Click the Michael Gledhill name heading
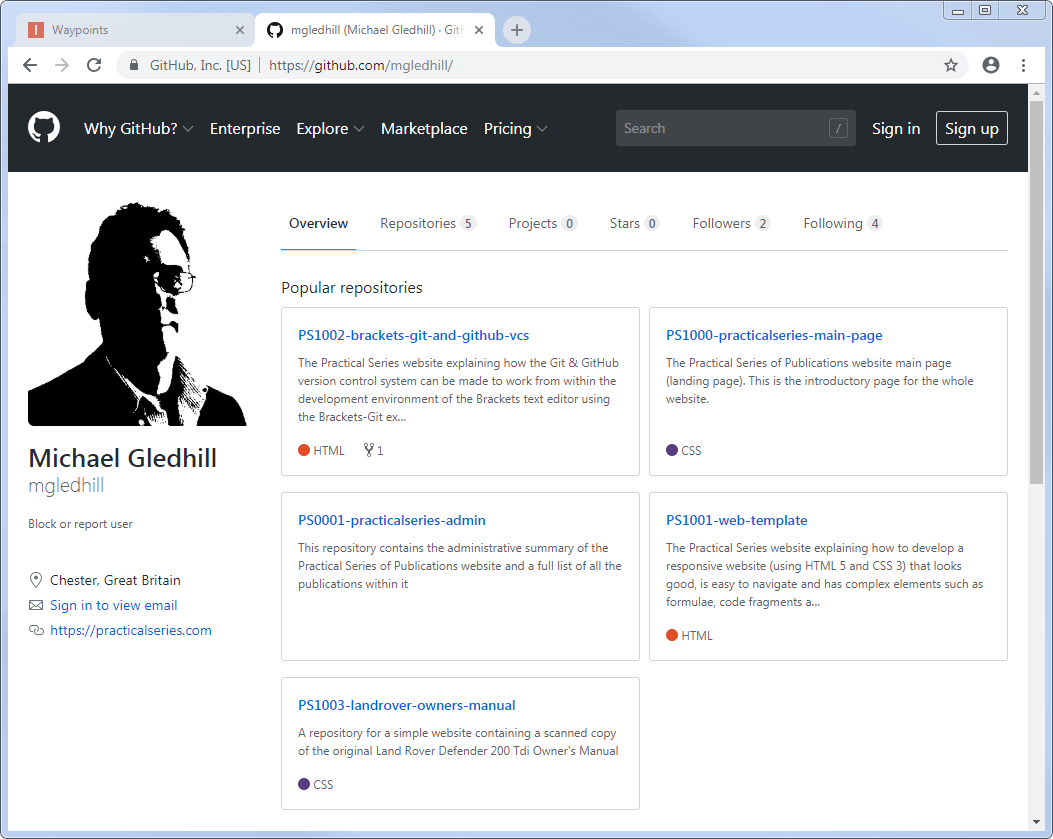 (x=122, y=458)
